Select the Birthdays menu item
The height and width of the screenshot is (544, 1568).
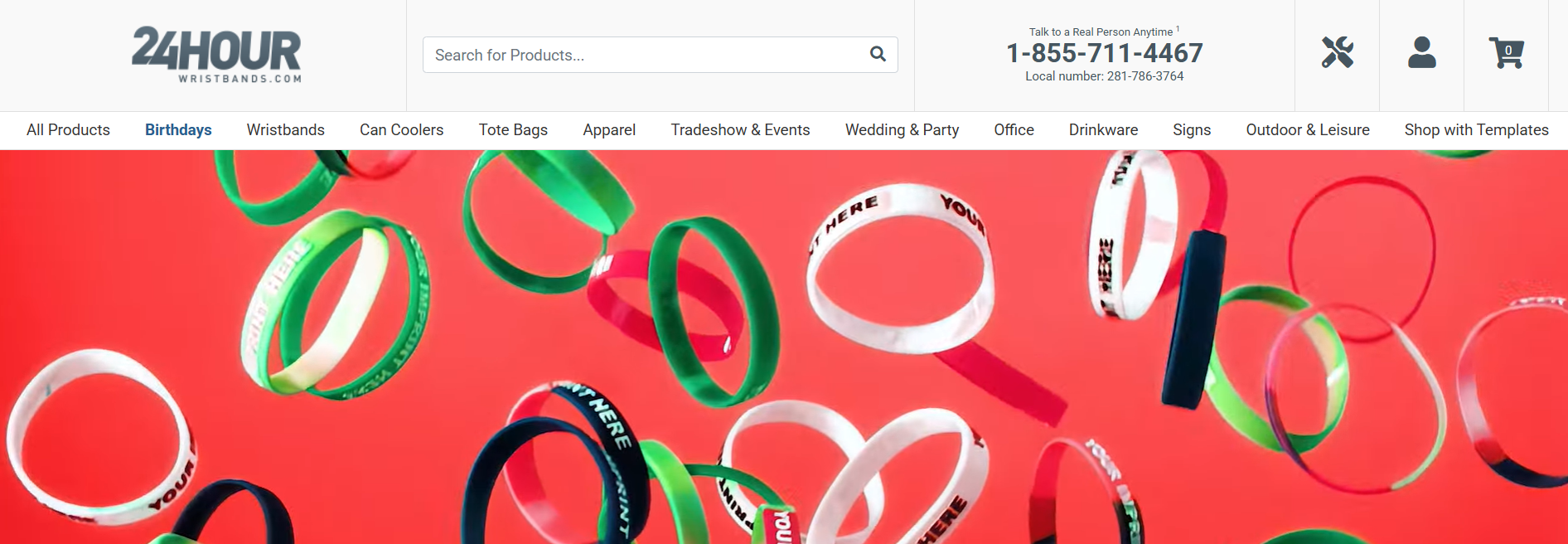coord(178,130)
